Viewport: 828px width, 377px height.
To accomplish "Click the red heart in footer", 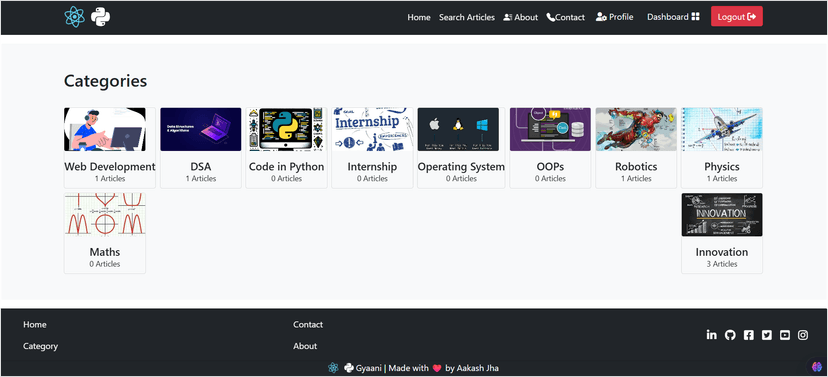I will (437, 369).
